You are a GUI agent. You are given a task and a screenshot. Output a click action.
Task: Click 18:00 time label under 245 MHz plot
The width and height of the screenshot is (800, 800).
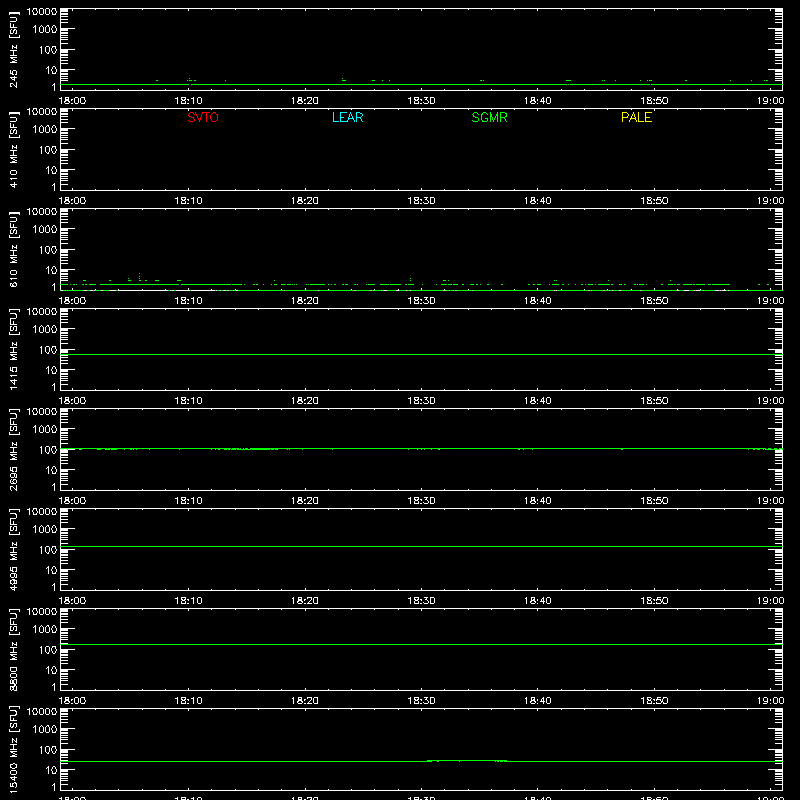tap(72, 101)
